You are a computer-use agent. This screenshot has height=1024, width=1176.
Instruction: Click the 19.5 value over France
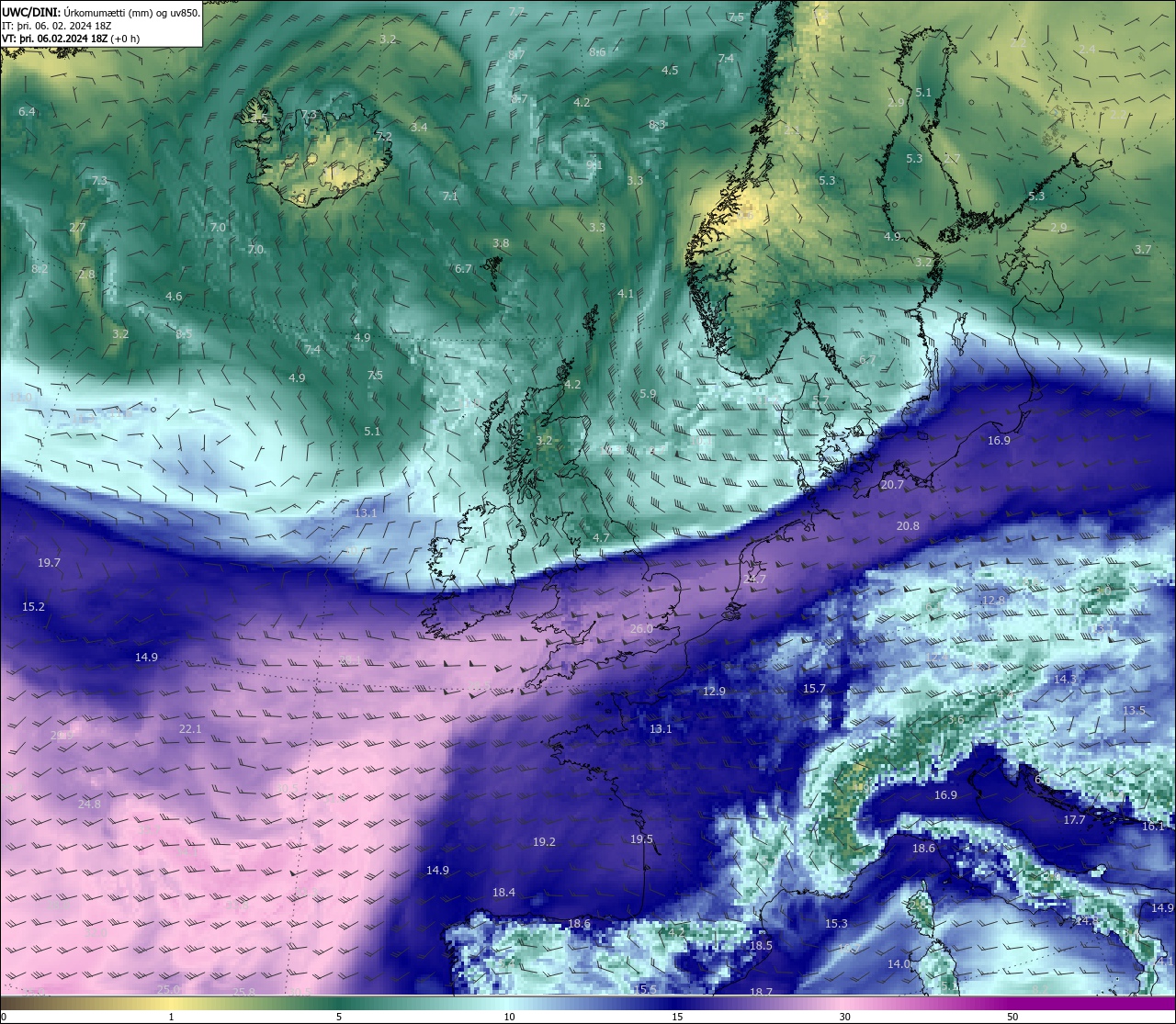641,839
